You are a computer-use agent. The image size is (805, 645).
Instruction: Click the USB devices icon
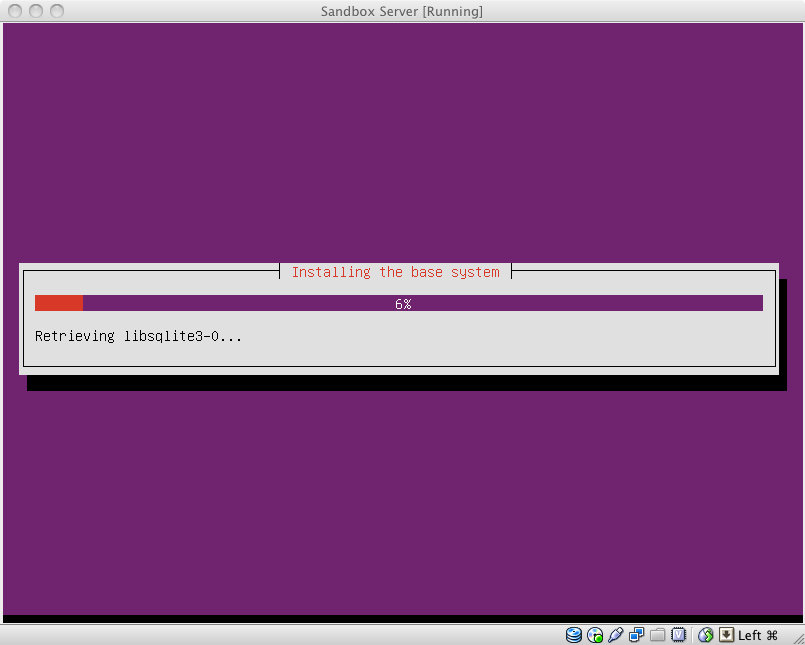pos(616,635)
